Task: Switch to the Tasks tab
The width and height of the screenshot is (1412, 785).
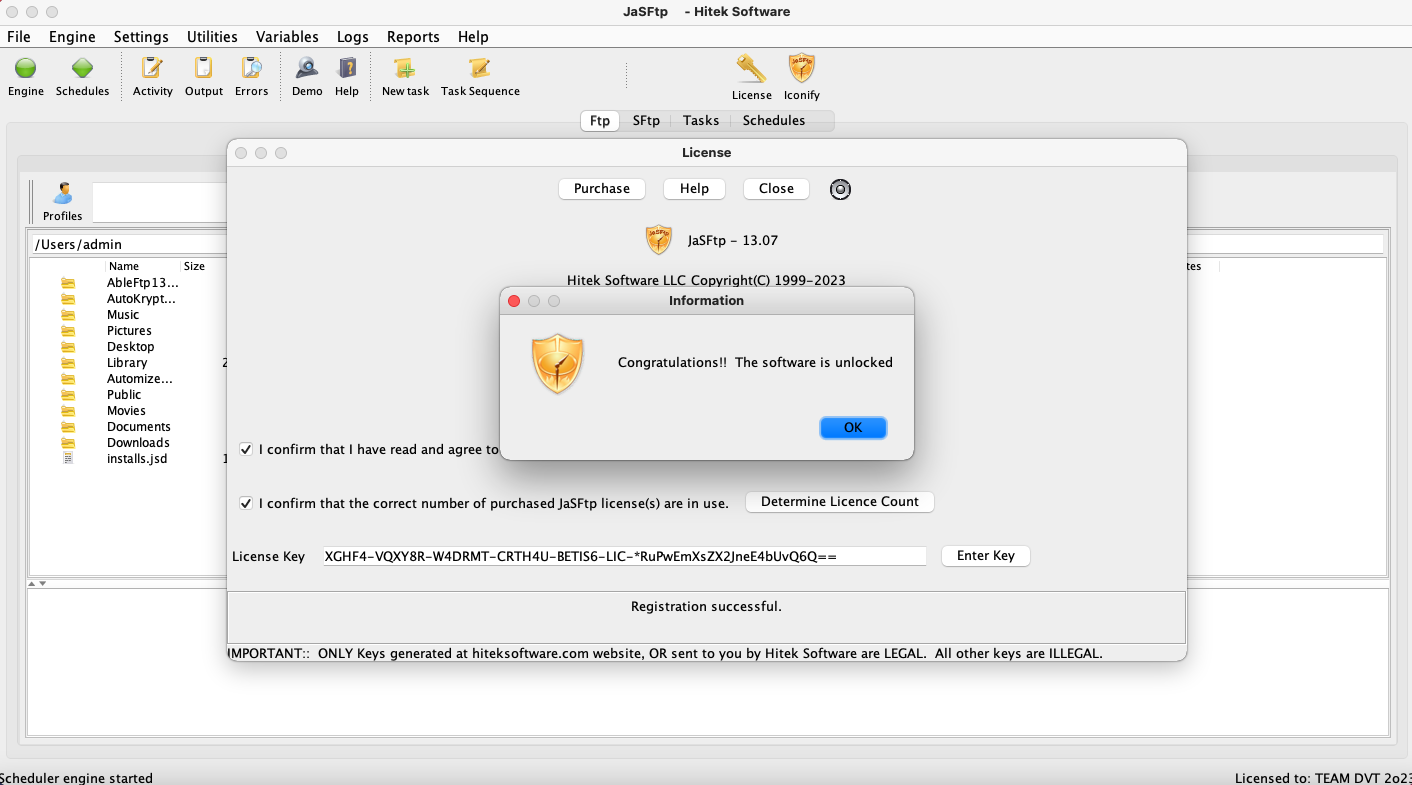Action: coord(701,120)
